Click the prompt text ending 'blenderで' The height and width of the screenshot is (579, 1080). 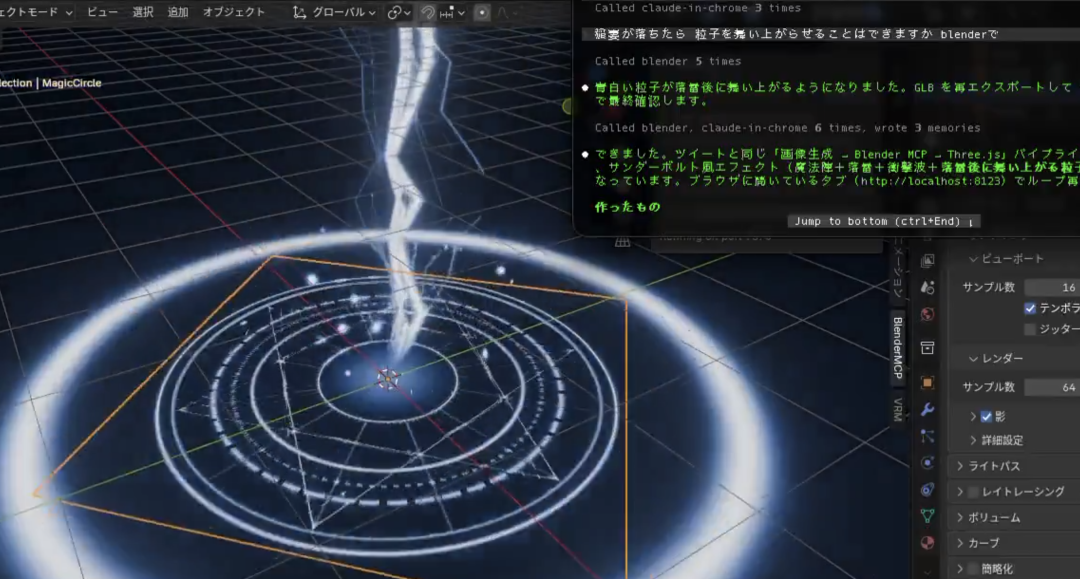(796, 34)
